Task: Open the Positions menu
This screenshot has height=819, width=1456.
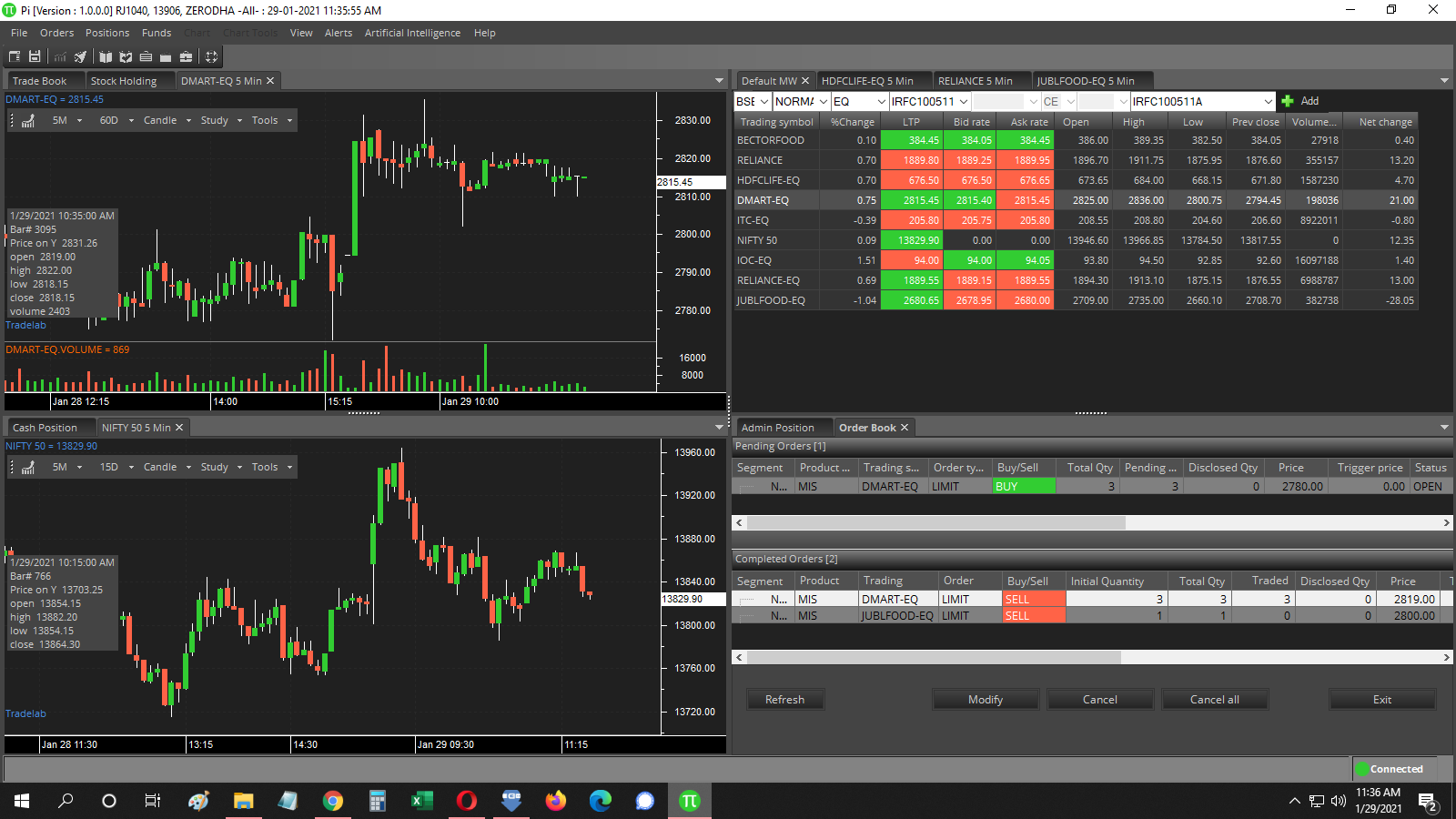Action: tap(107, 33)
